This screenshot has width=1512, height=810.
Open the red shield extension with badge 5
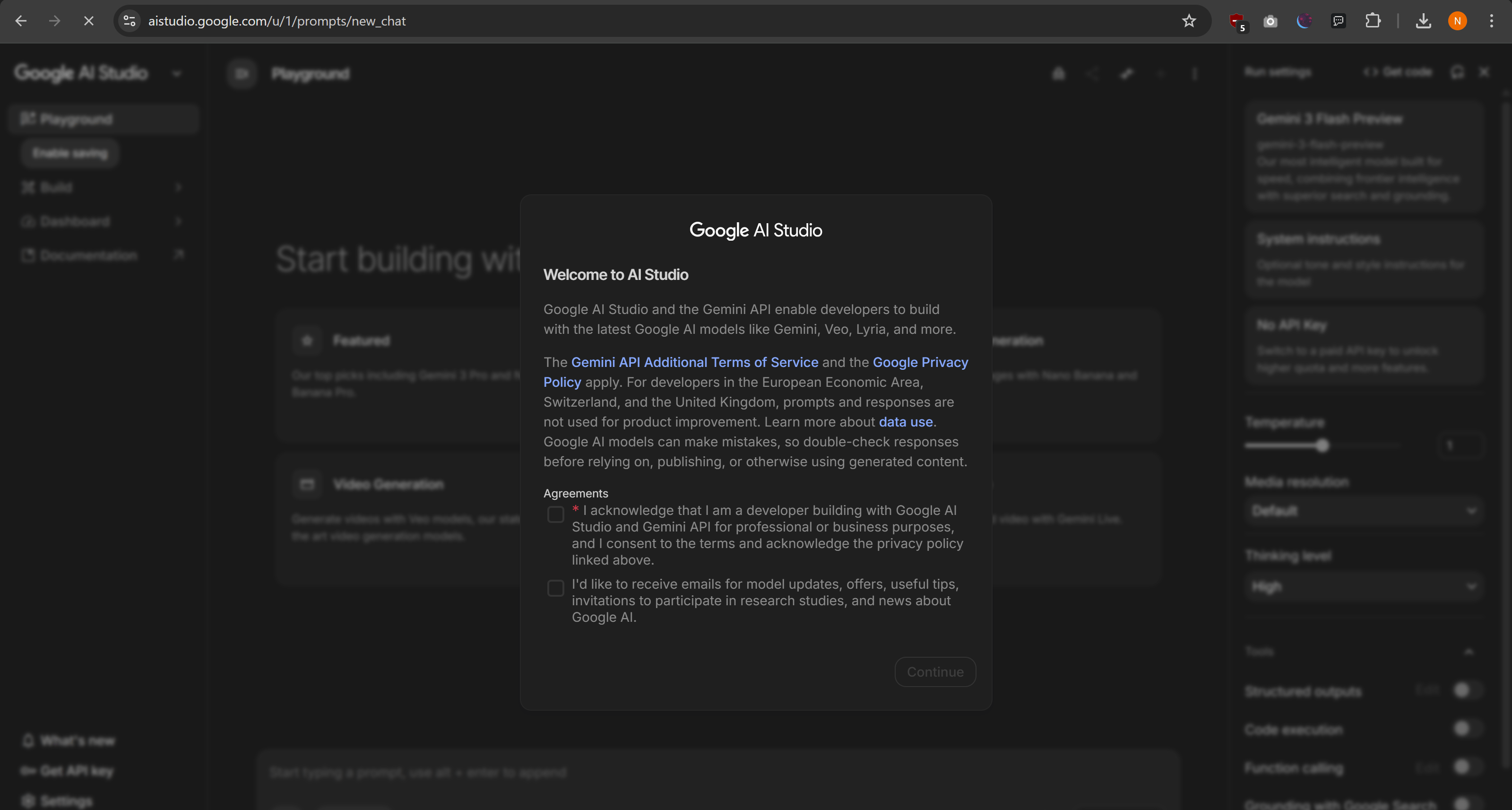(x=1237, y=22)
